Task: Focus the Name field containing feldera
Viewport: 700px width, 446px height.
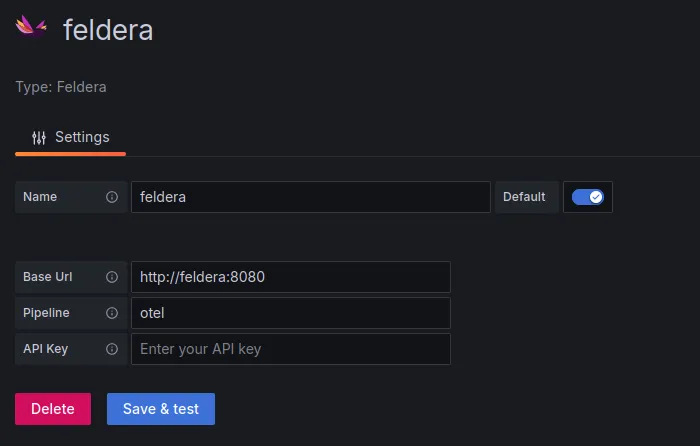Action: (x=311, y=197)
